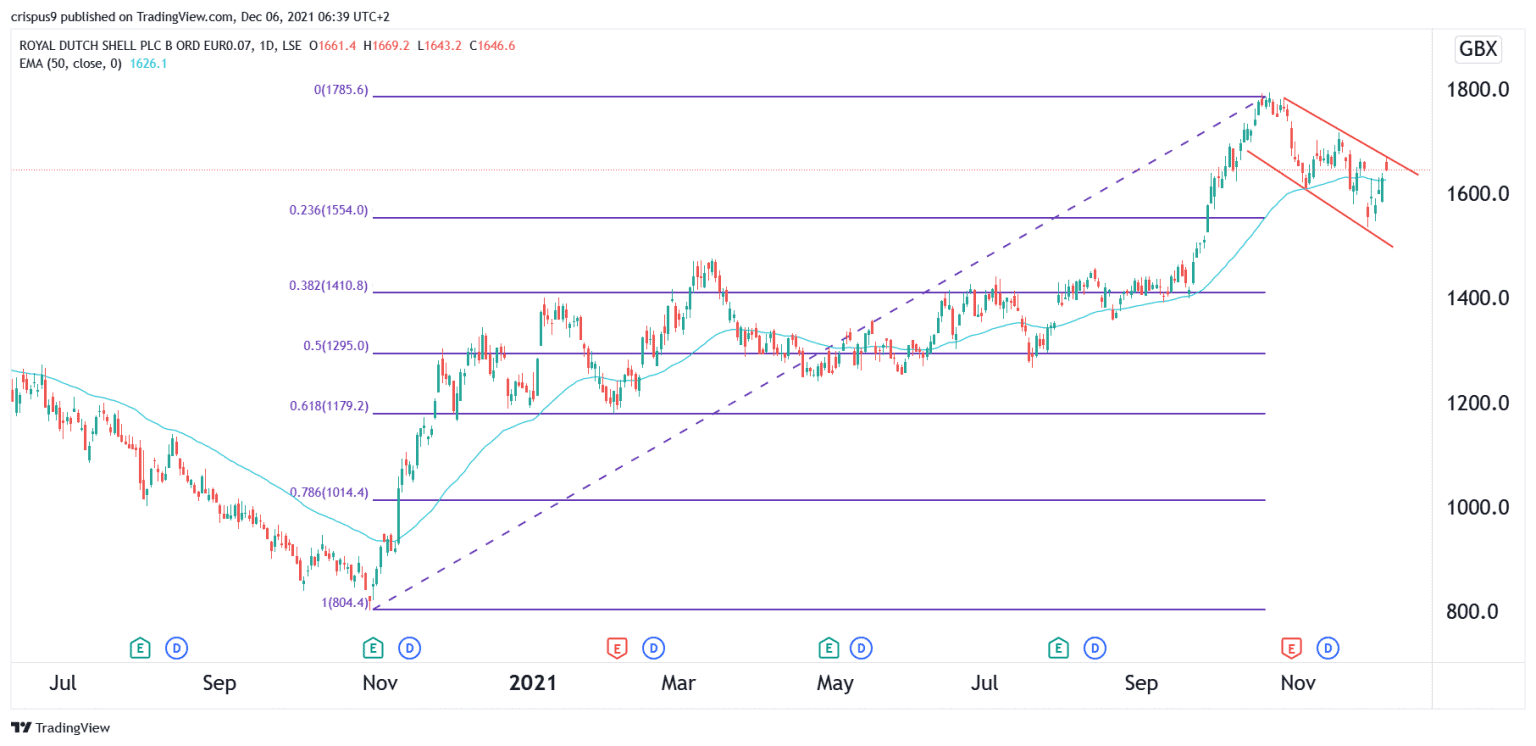Image resolution: width=1536 pixels, height=746 pixels.
Task: Click the dividend circle icon below March 2021
Action: point(654,648)
